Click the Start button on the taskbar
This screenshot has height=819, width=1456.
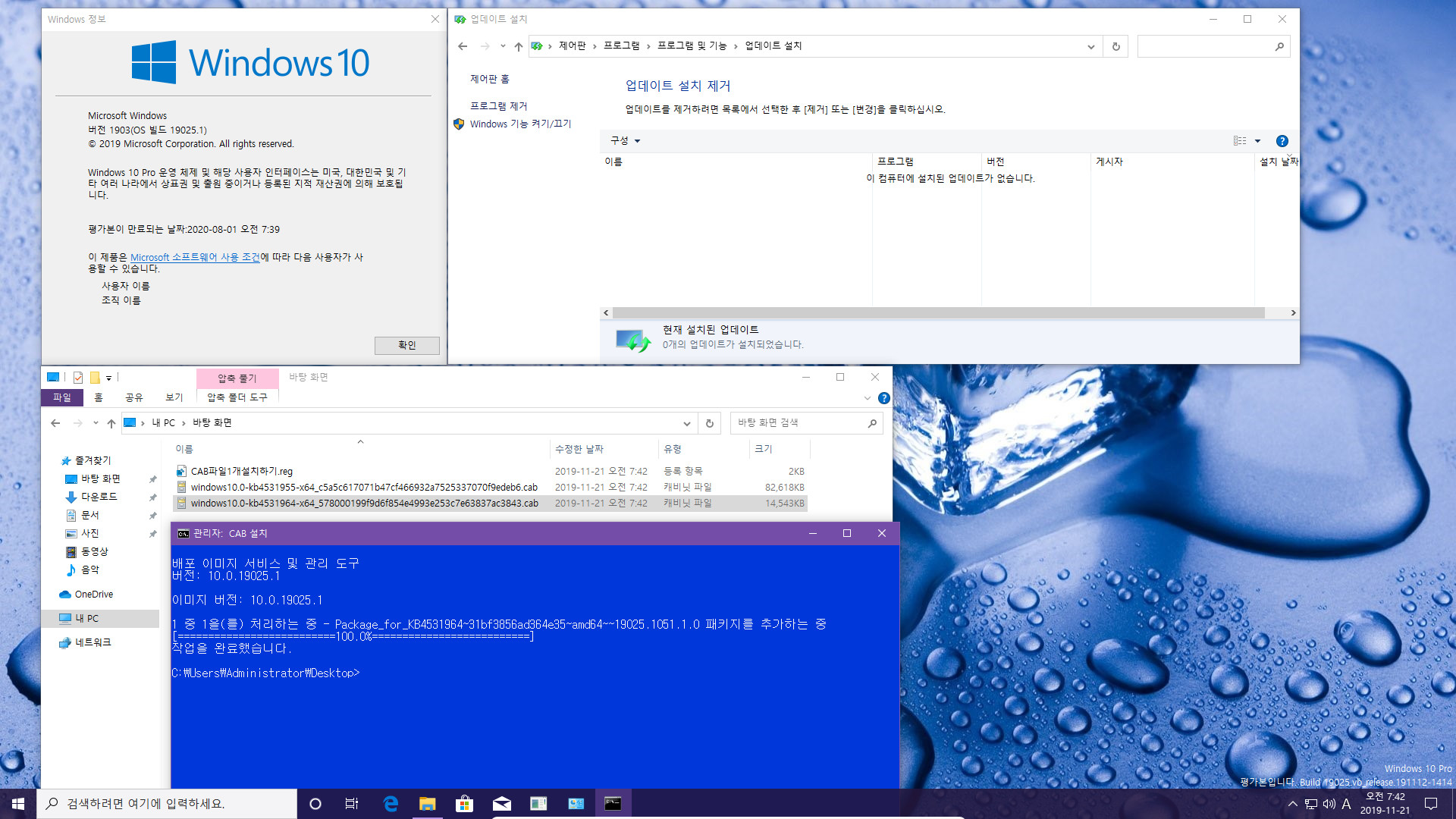(18, 804)
